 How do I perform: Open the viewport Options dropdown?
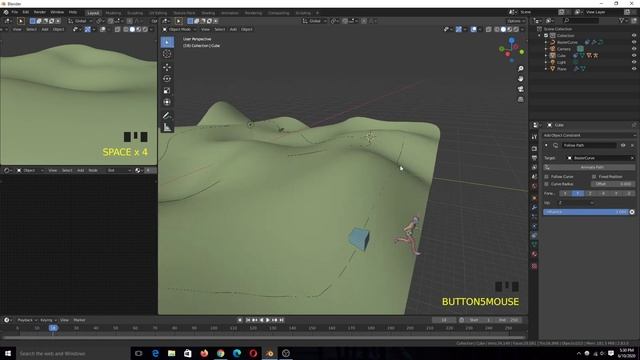click(516, 21)
